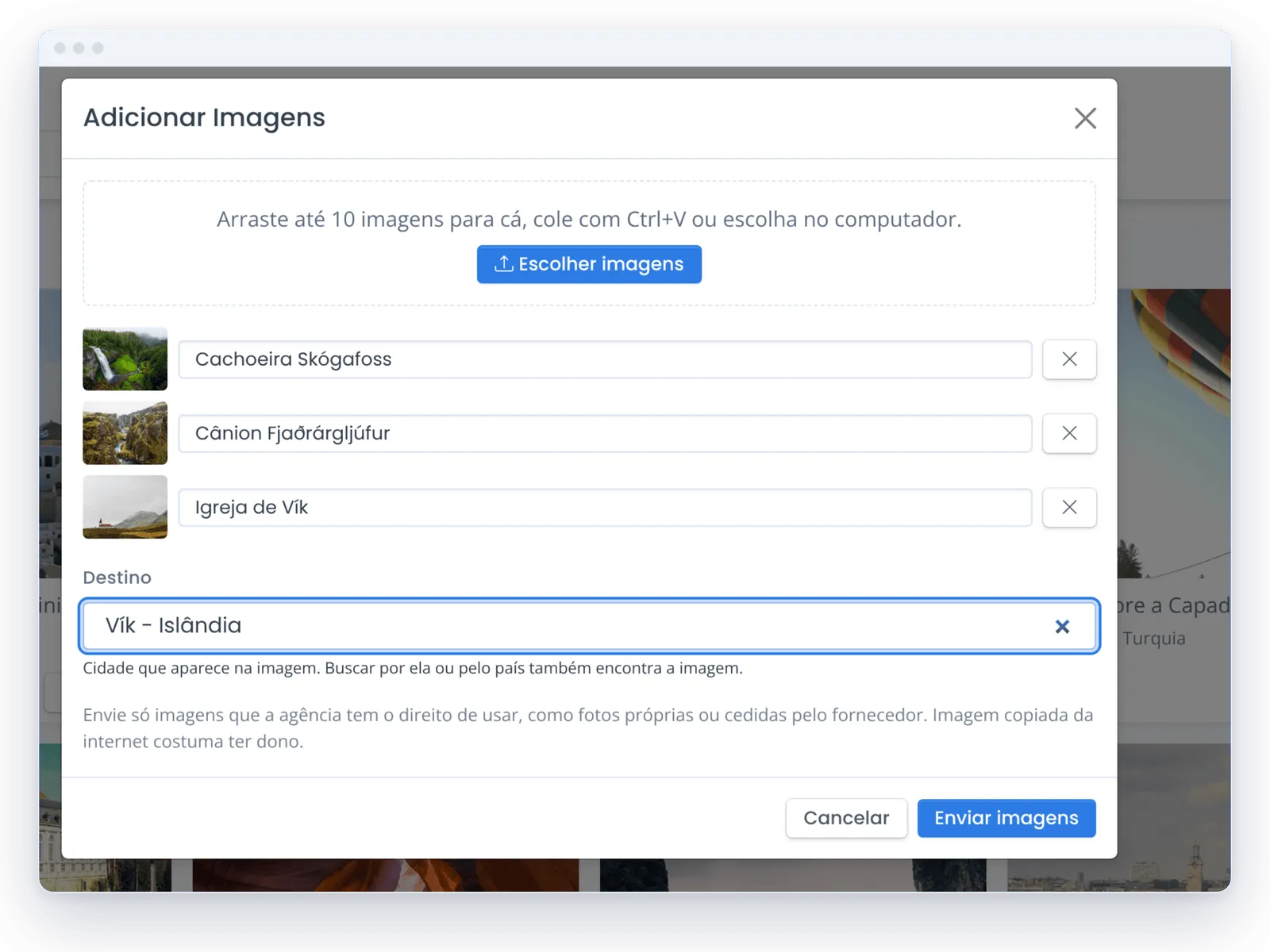Screen dimensions: 1270x952
Task: Click the Escolher imagens upload button
Action: point(589,264)
